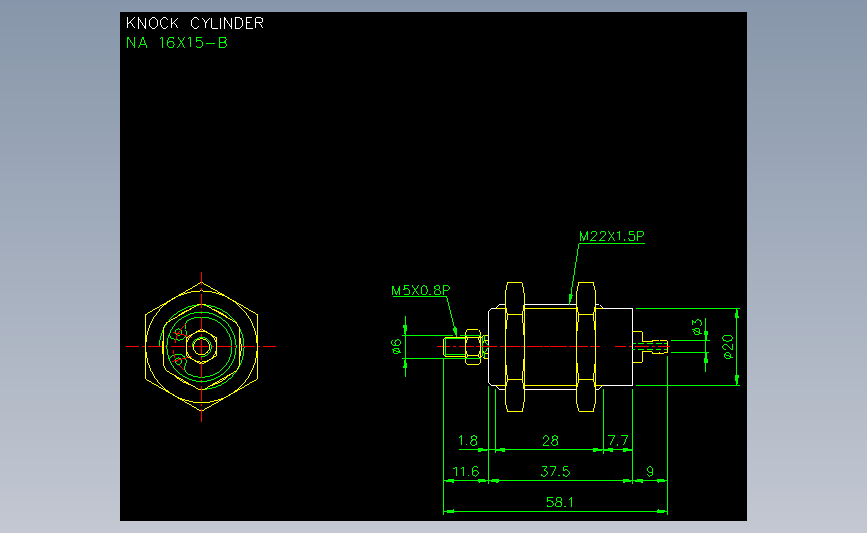Viewport: 867px width, 533px height.
Task: Select the NA 16X15-B model label
Action: point(176,43)
